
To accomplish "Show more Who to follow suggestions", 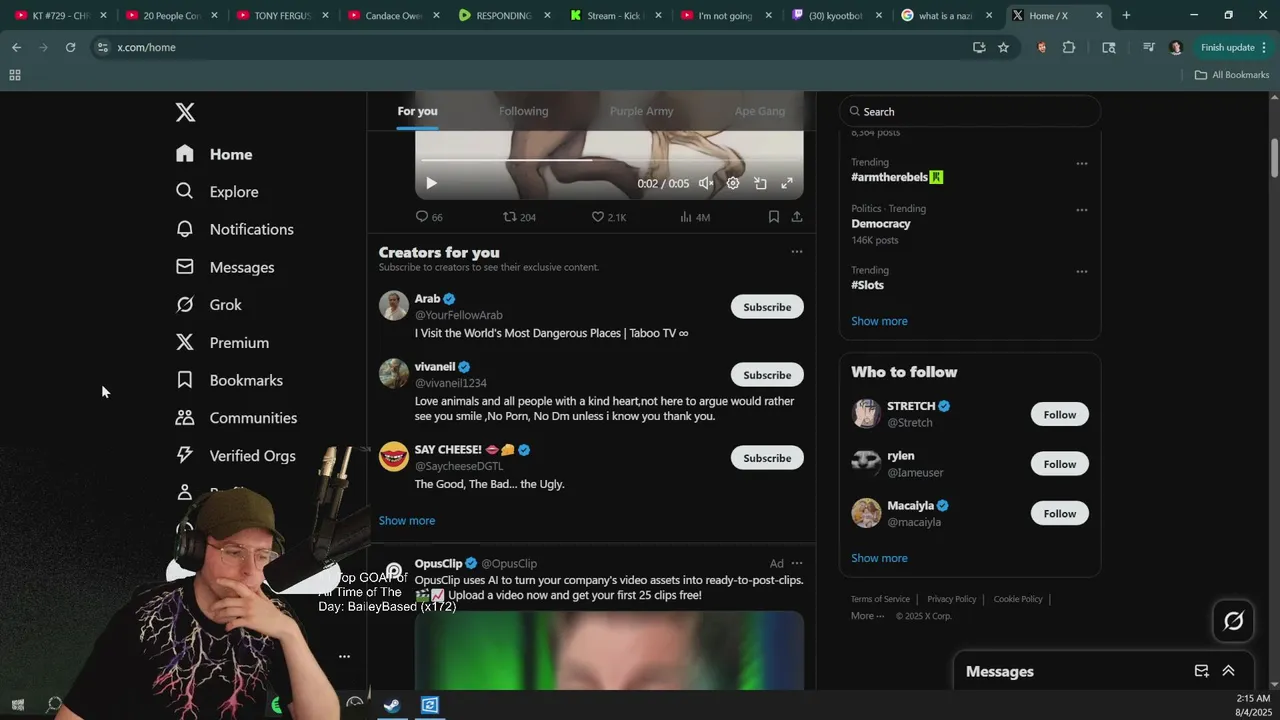I will [879, 558].
